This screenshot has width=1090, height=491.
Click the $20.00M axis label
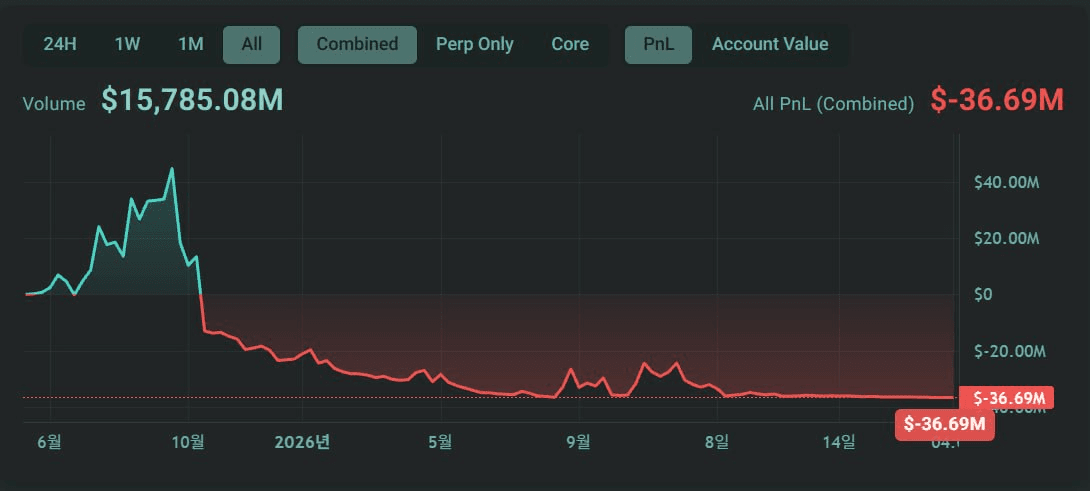(1007, 239)
